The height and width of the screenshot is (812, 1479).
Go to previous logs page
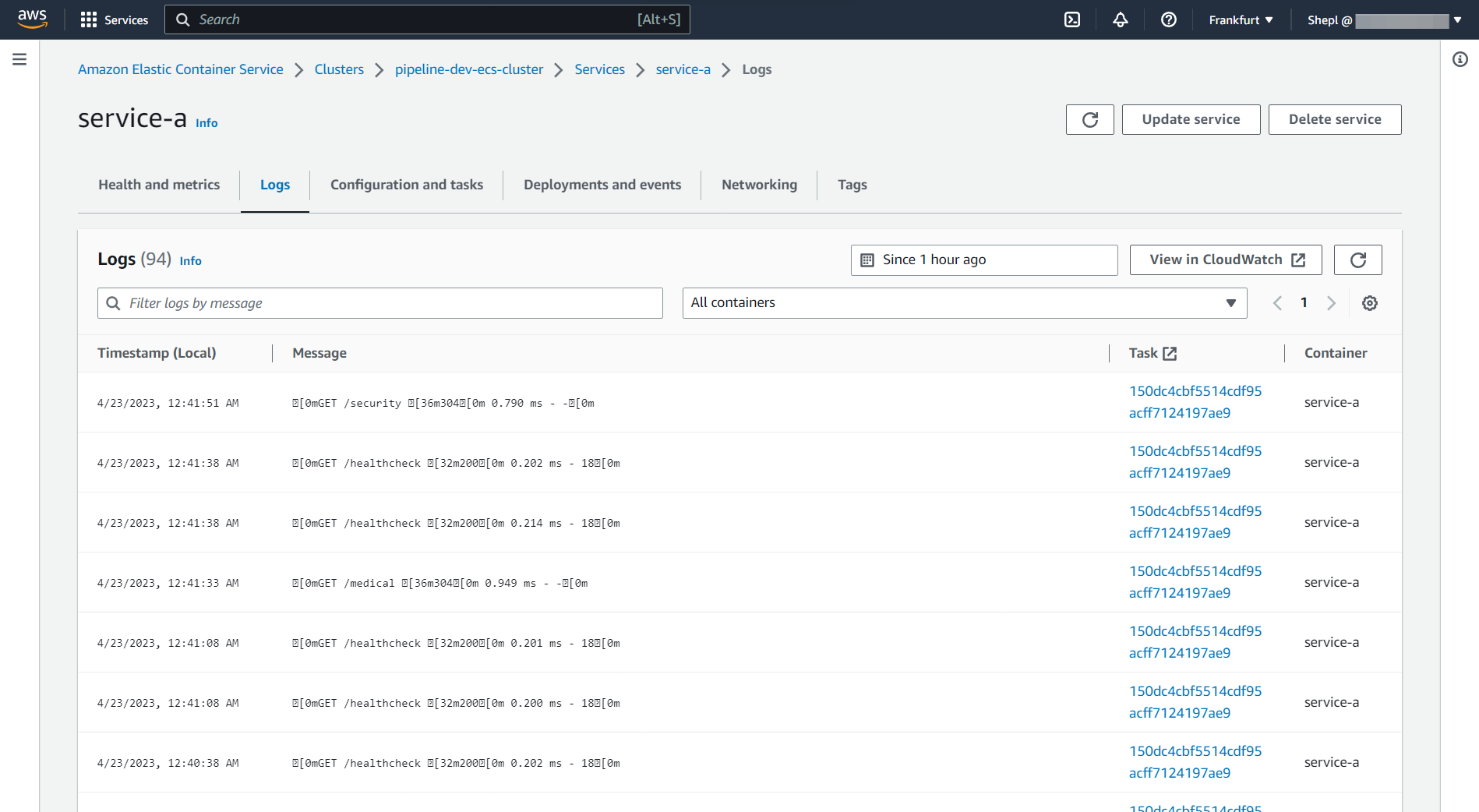(1277, 303)
